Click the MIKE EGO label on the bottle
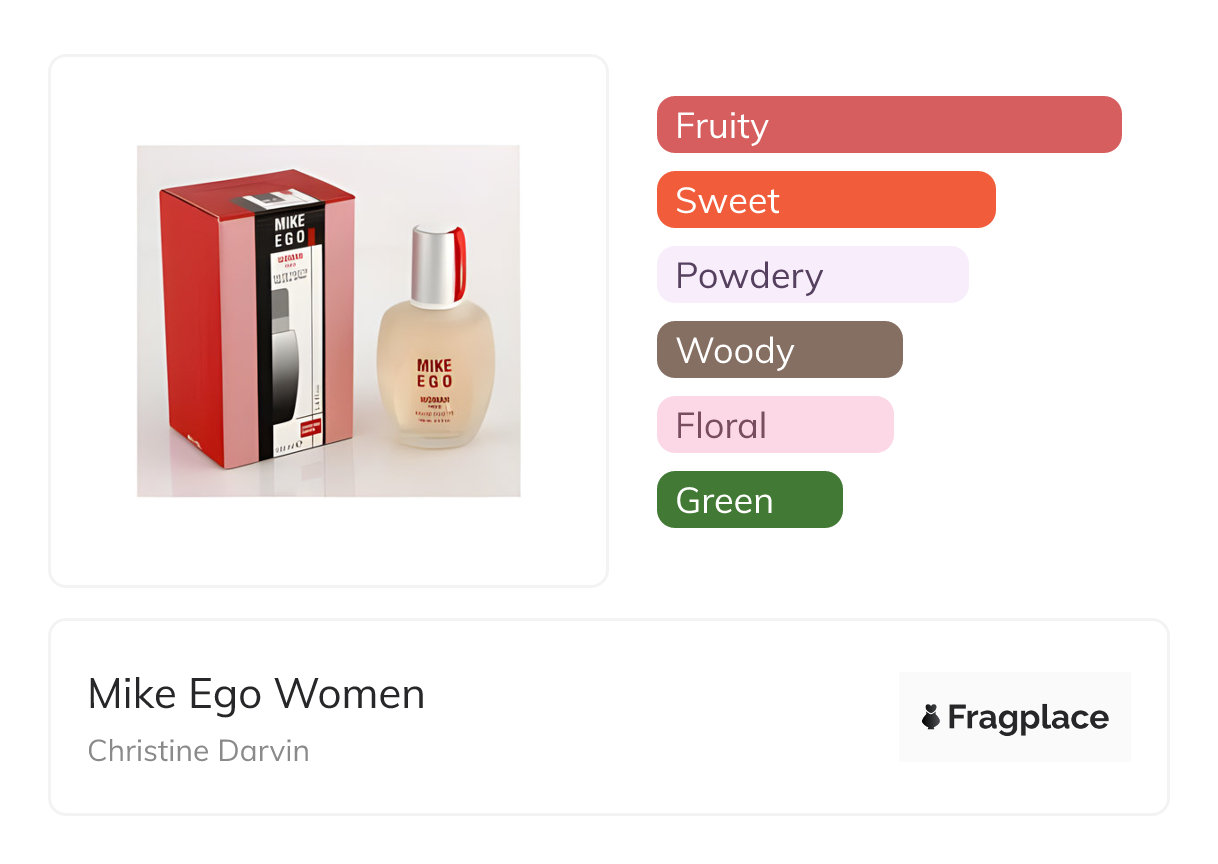This screenshot has height=864, width=1218. click(435, 373)
